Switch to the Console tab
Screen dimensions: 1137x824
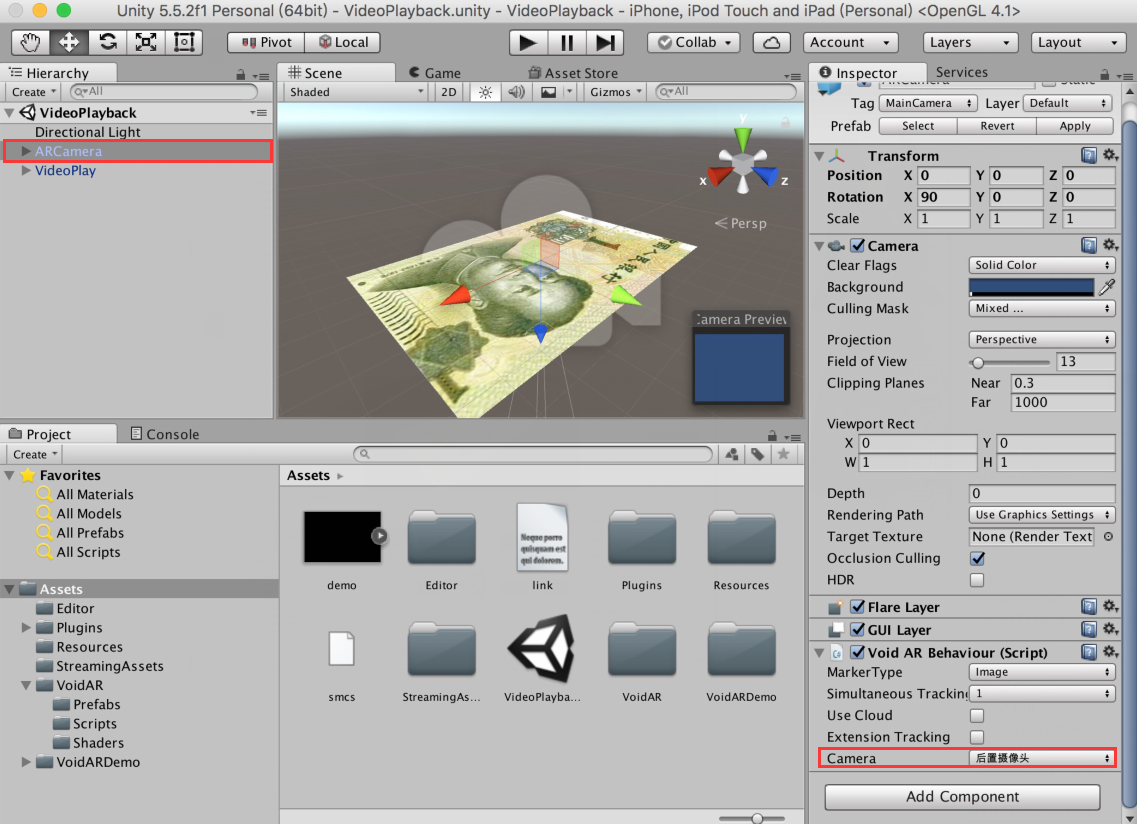(x=165, y=434)
